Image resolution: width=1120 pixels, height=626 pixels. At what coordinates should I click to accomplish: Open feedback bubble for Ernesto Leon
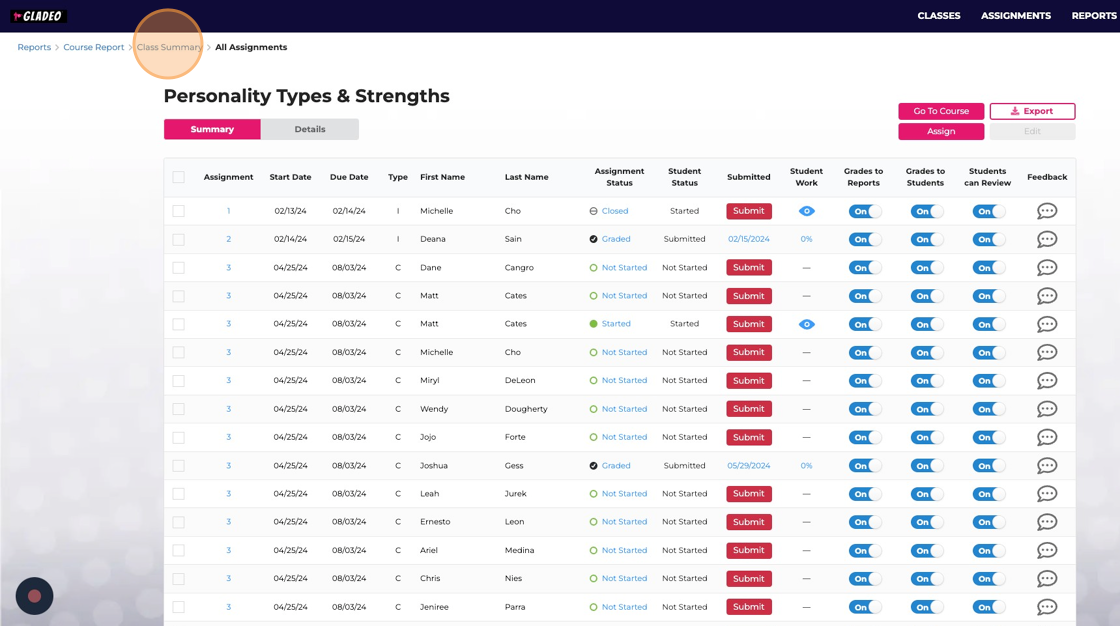1046,522
